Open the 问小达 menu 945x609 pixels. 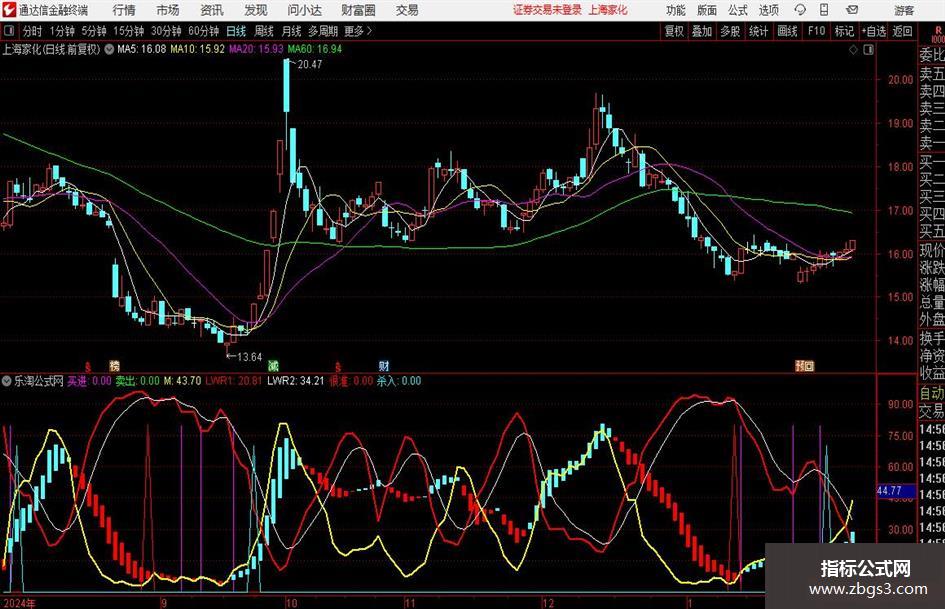coord(304,10)
